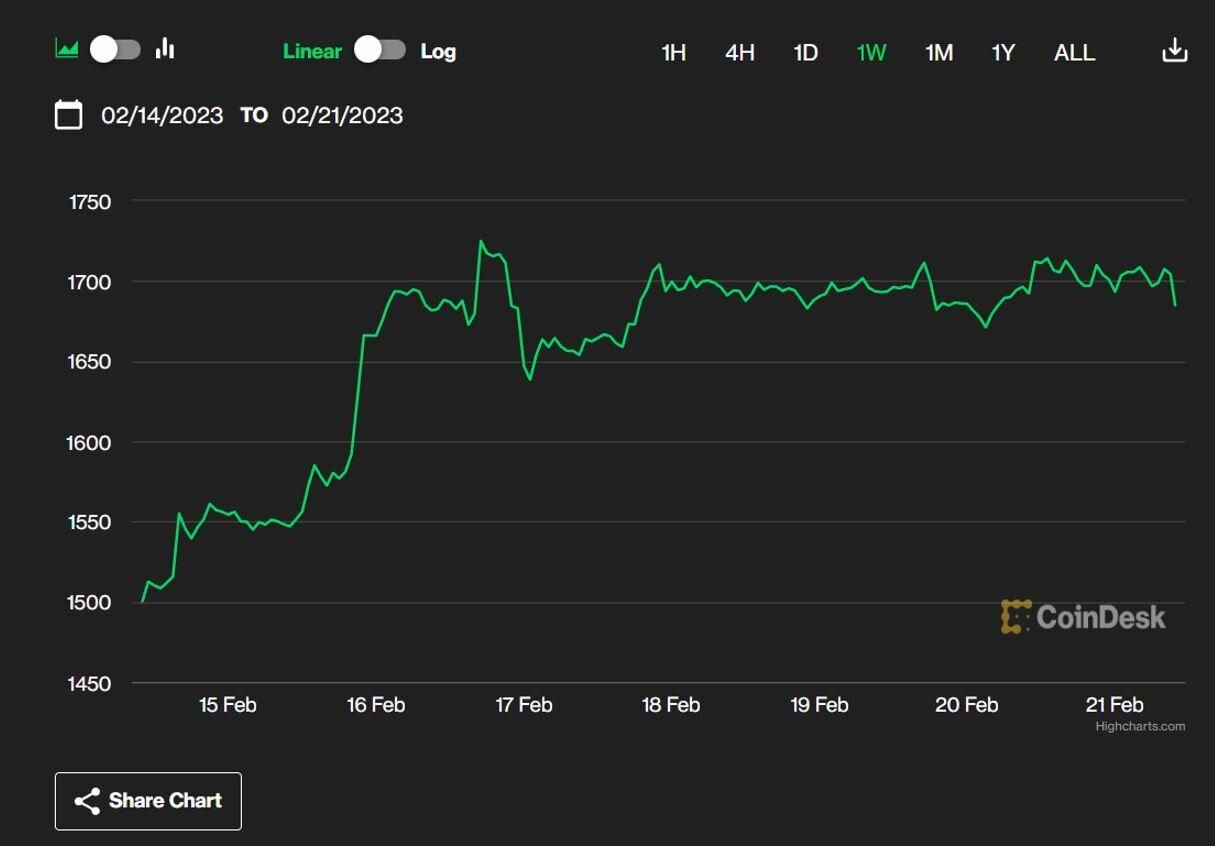Open the start date 02/14/2023 field

[162, 116]
